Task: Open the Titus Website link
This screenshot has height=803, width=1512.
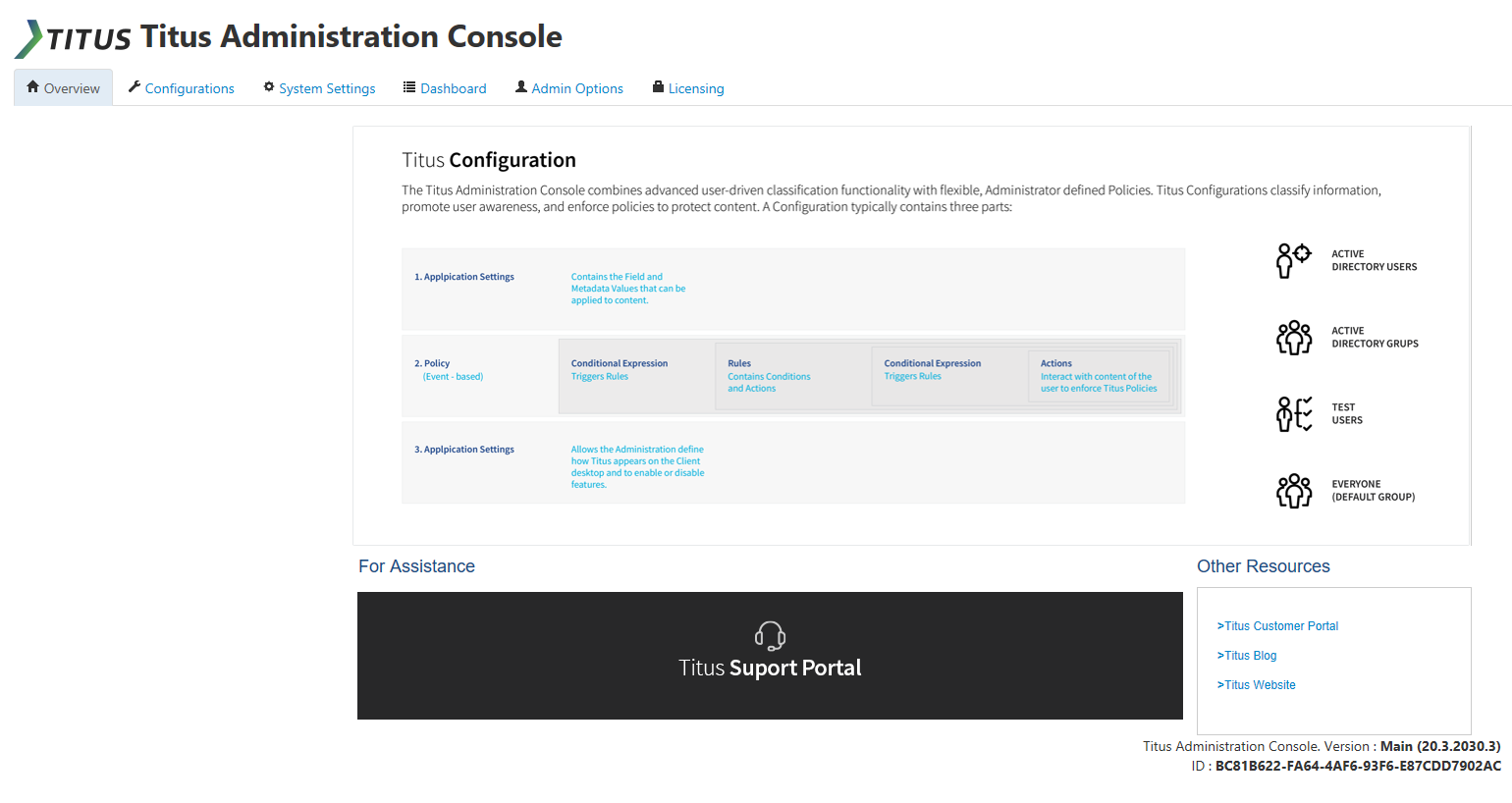Action: pos(1256,684)
